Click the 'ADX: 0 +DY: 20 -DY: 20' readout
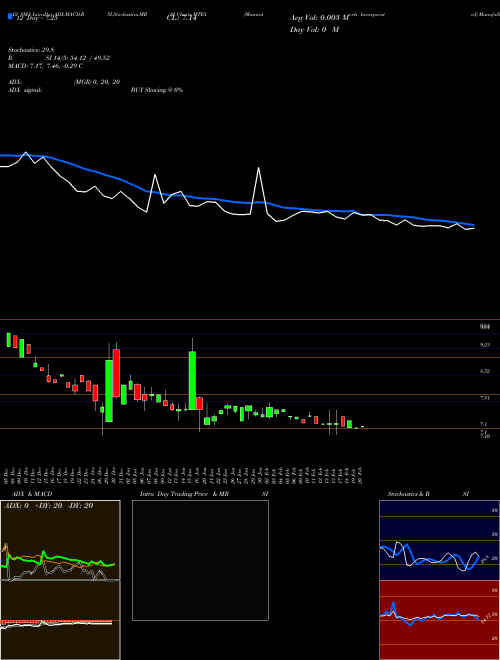Viewport: 500px width, 660px height. pyautogui.click(x=48, y=506)
